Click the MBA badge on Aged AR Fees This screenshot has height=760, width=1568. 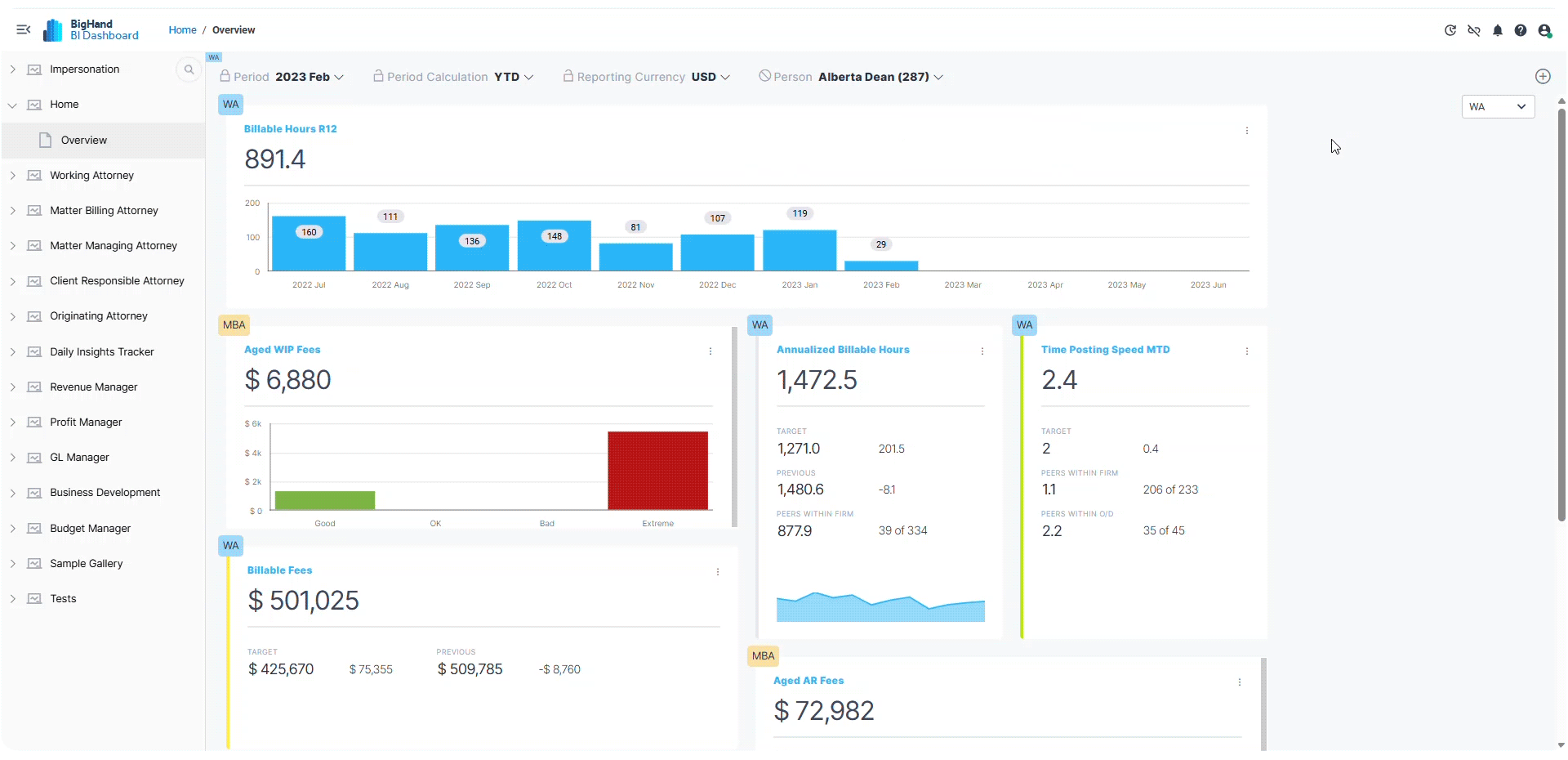pyautogui.click(x=763, y=656)
